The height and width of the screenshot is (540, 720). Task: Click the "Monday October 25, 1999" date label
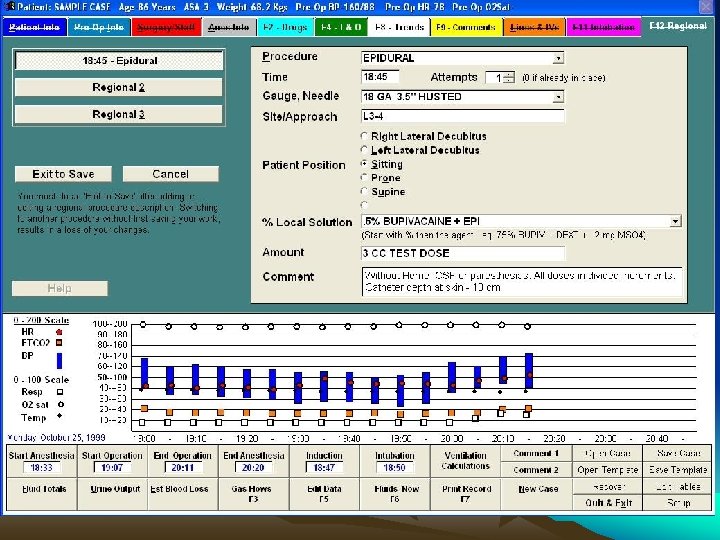pos(56,437)
